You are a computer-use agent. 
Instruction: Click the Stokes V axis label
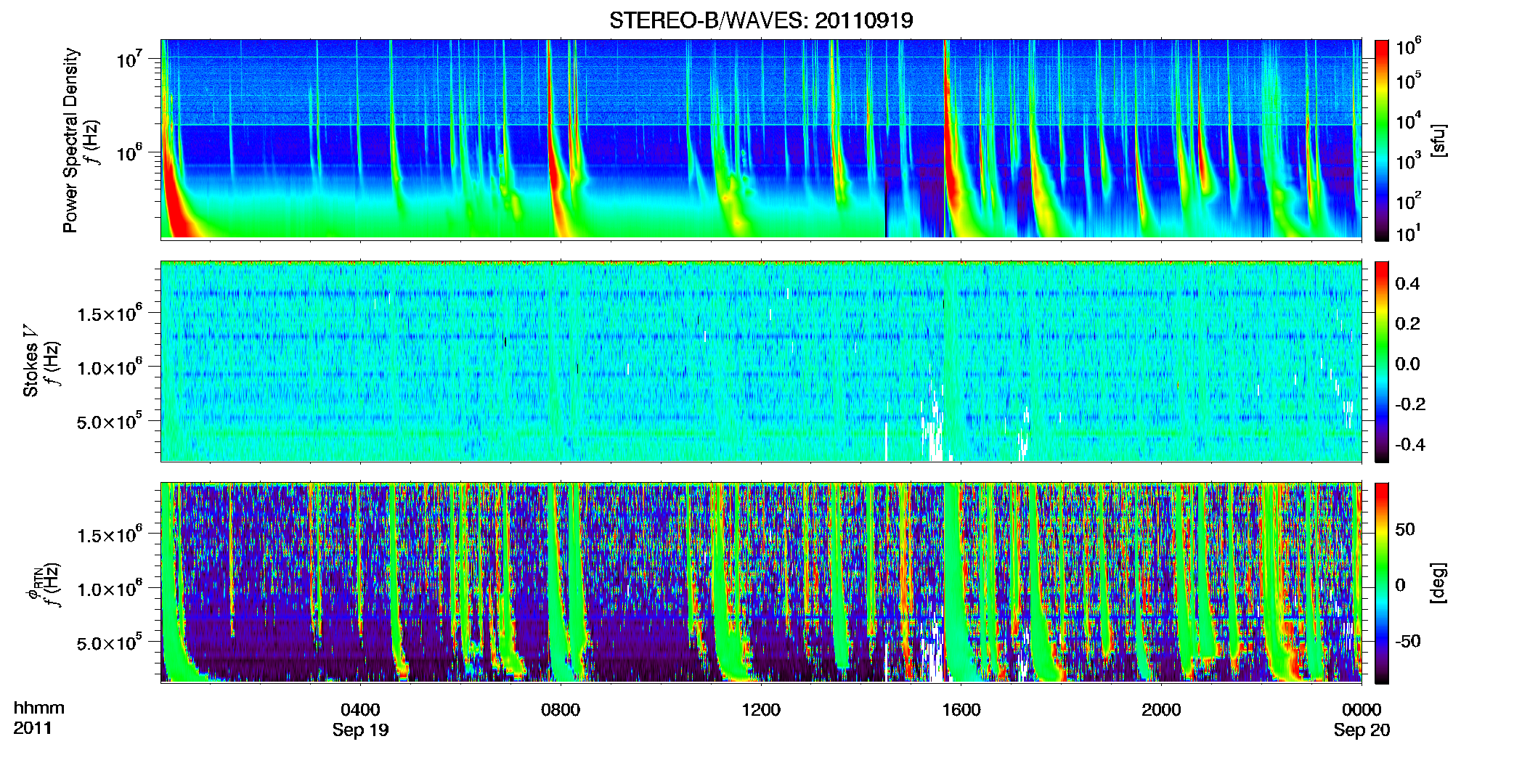pos(31,362)
